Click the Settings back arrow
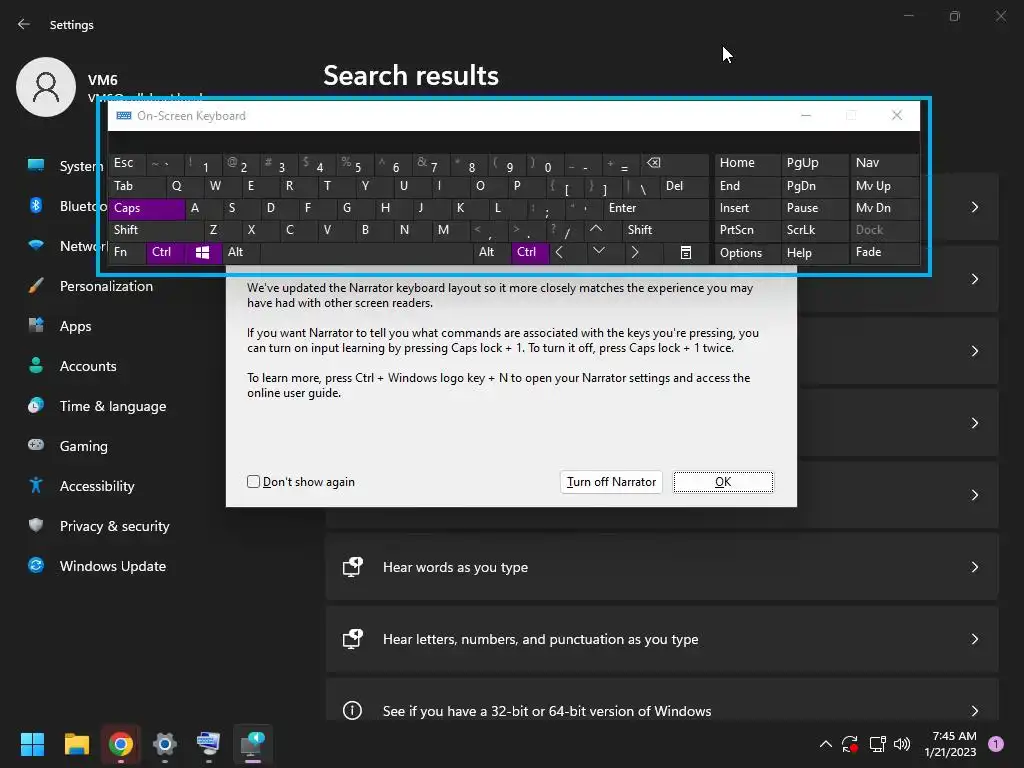Image resolution: width=1024 pixels, height=768 pixels. click(x=24, y=24)
